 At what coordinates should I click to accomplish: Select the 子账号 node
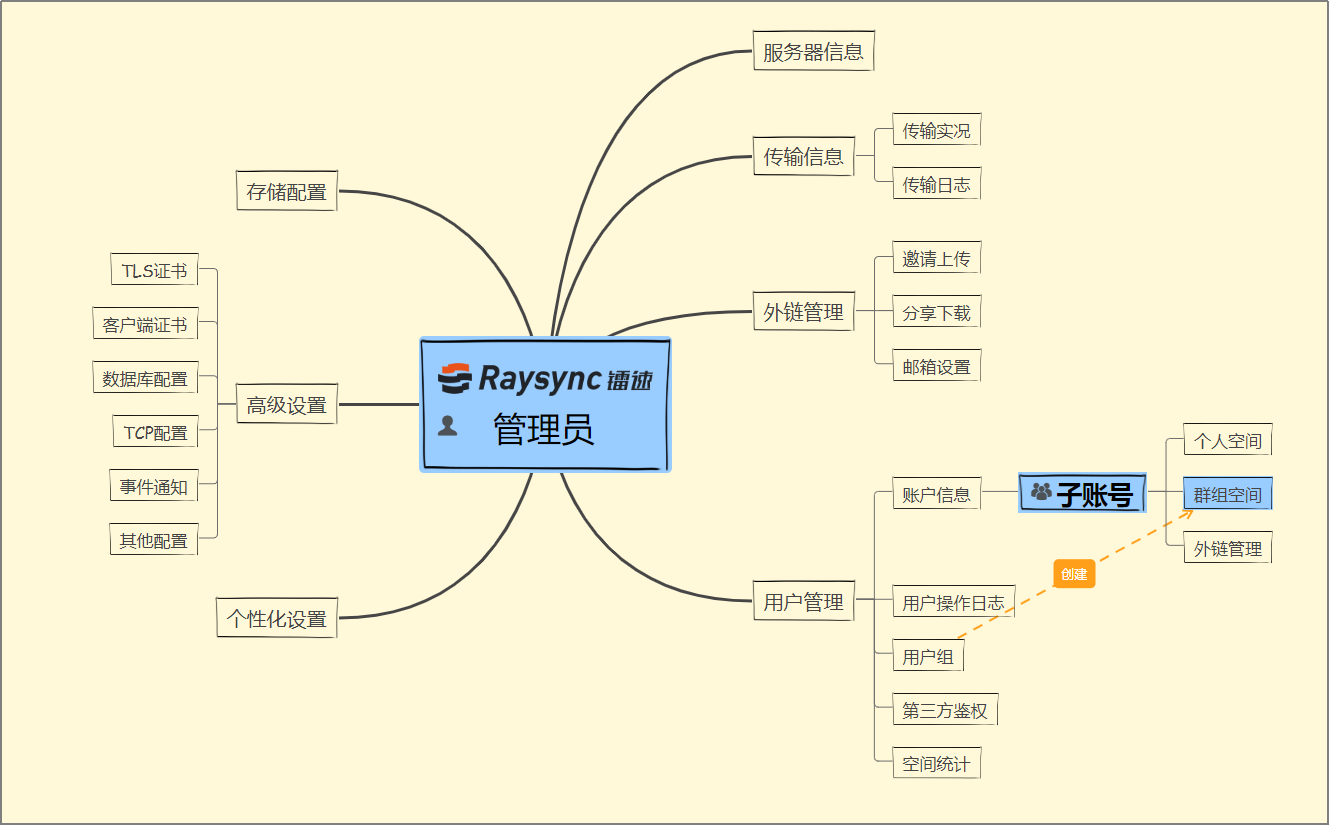tap(1083, 493)
